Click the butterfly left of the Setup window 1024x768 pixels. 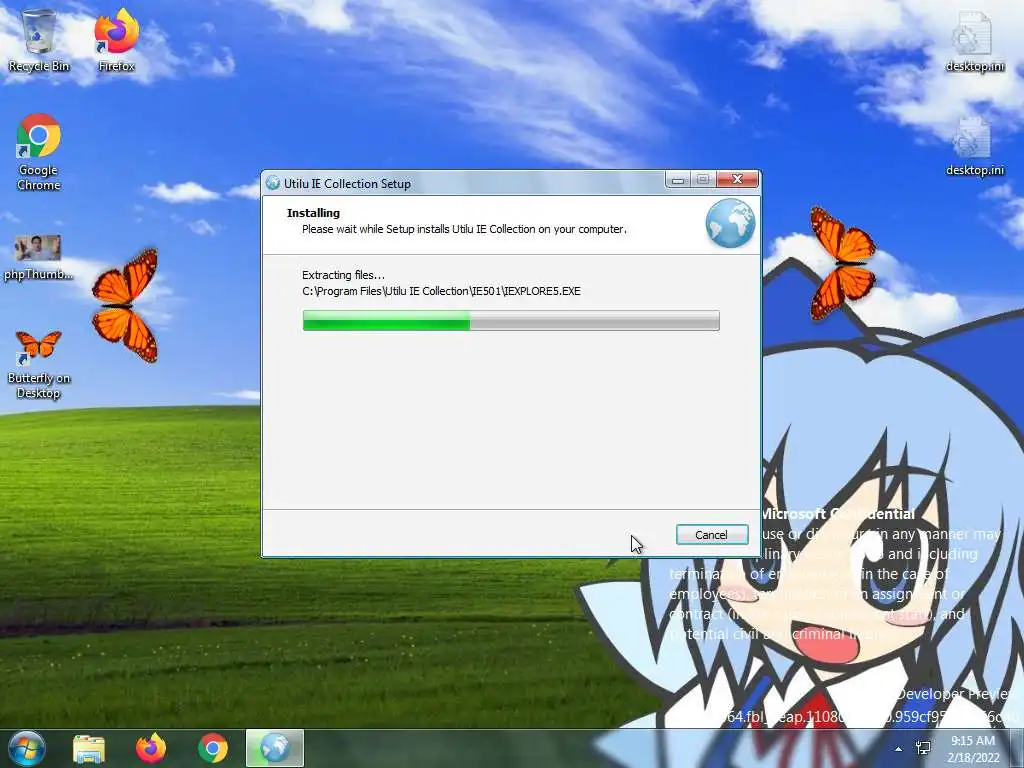click(125, 305)
